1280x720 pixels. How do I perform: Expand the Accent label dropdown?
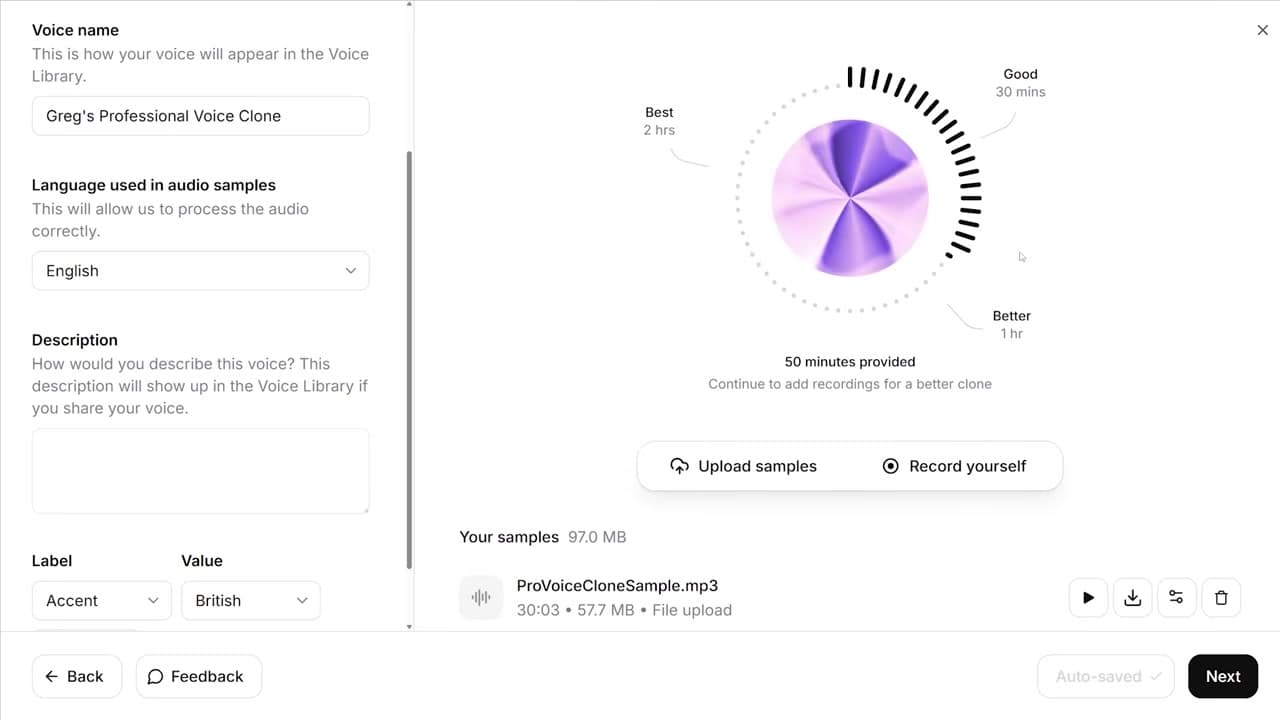pos(102,601)
